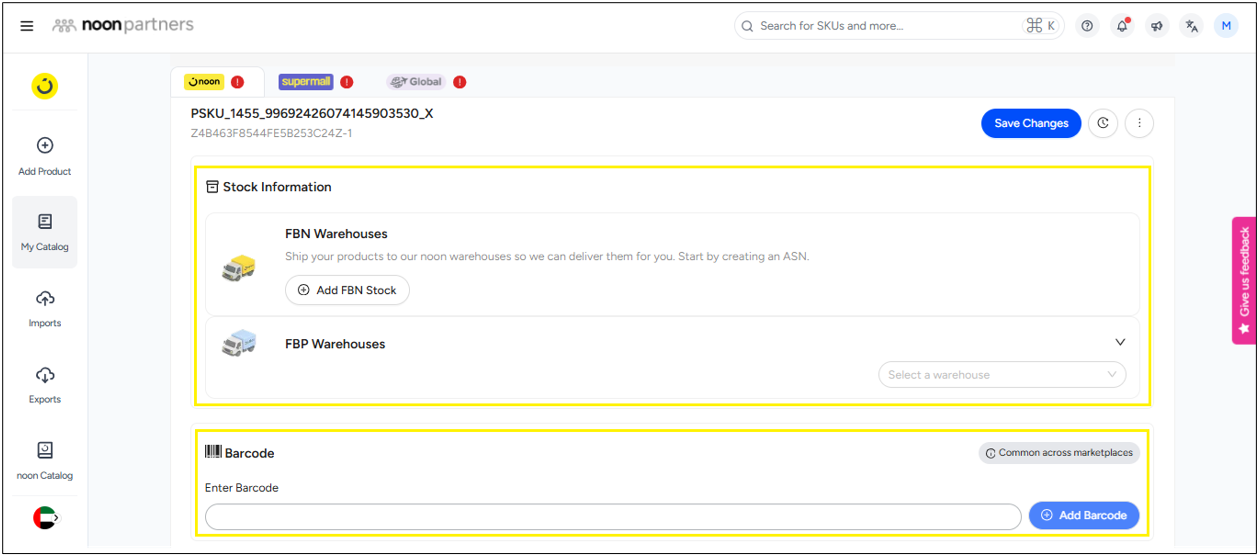Open the user profile avatar M

point(1226,26)
